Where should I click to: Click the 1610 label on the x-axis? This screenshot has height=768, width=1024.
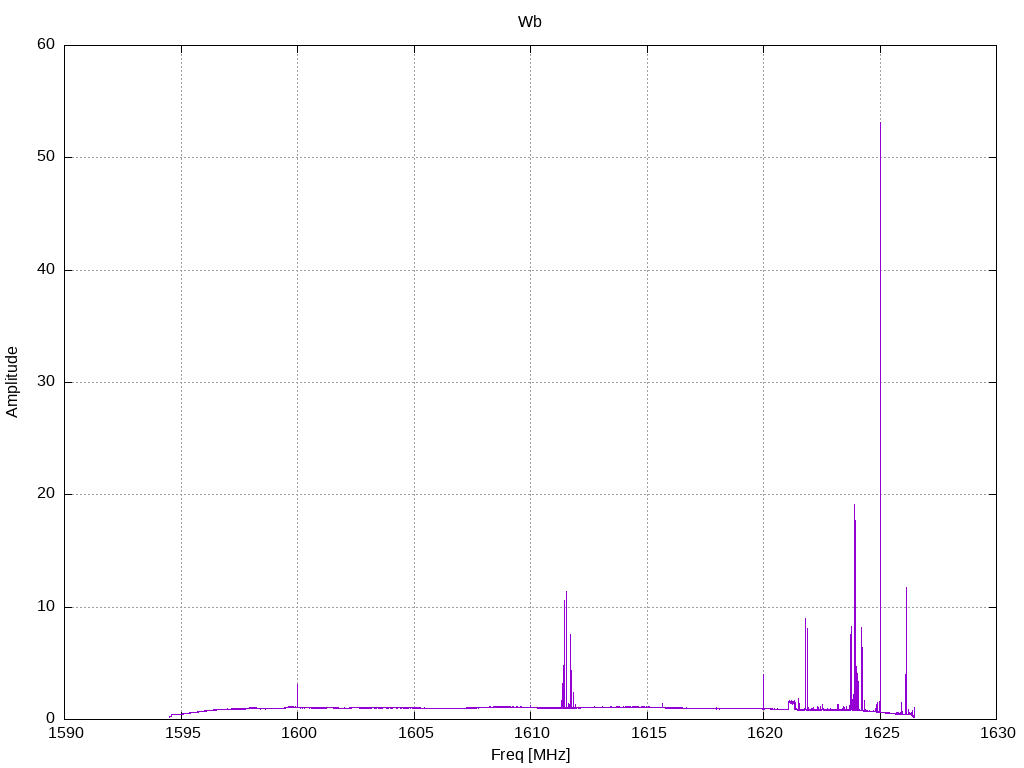click(532, 733)
